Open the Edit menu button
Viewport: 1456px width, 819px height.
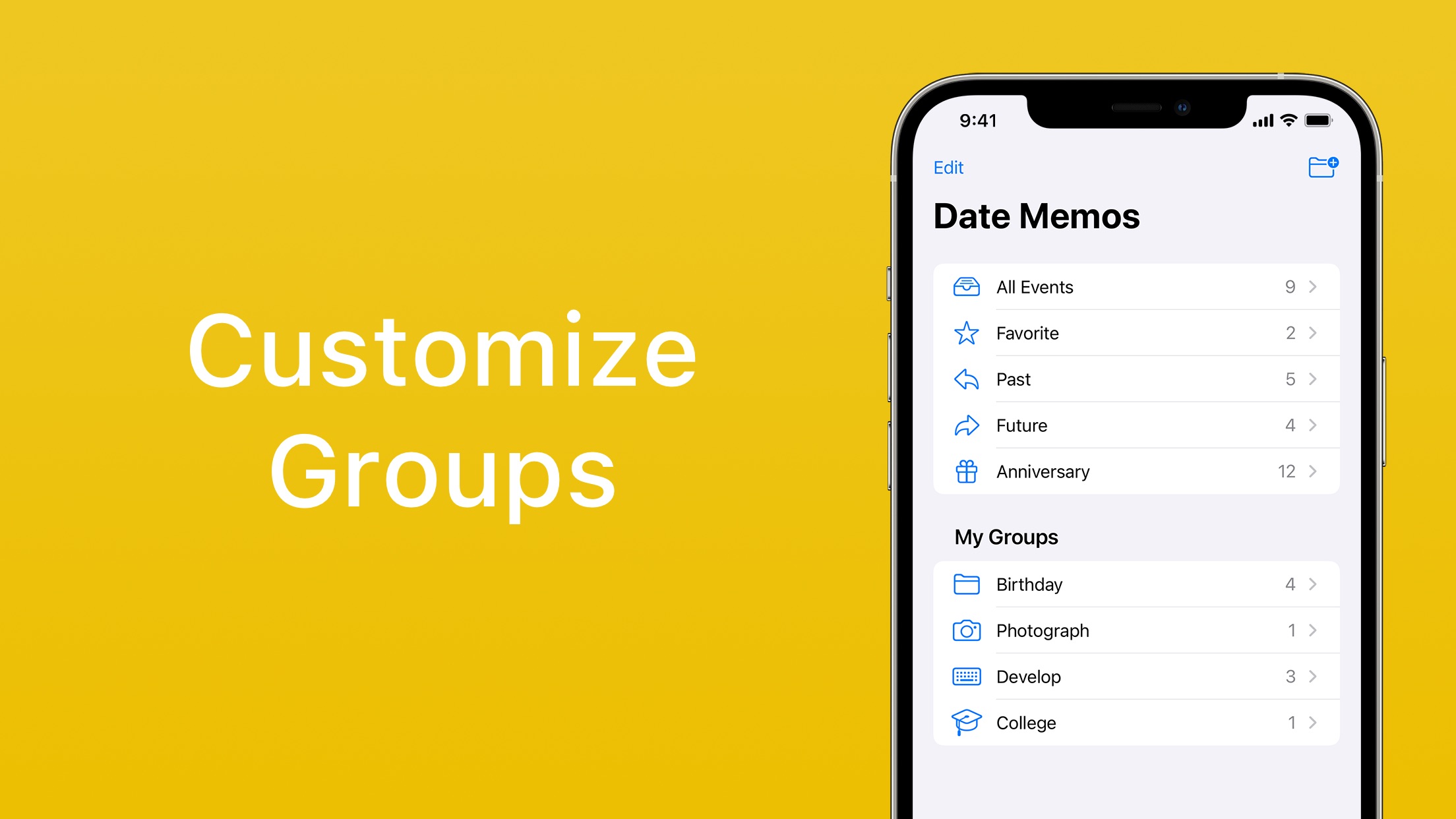click(x=949, y=166)
